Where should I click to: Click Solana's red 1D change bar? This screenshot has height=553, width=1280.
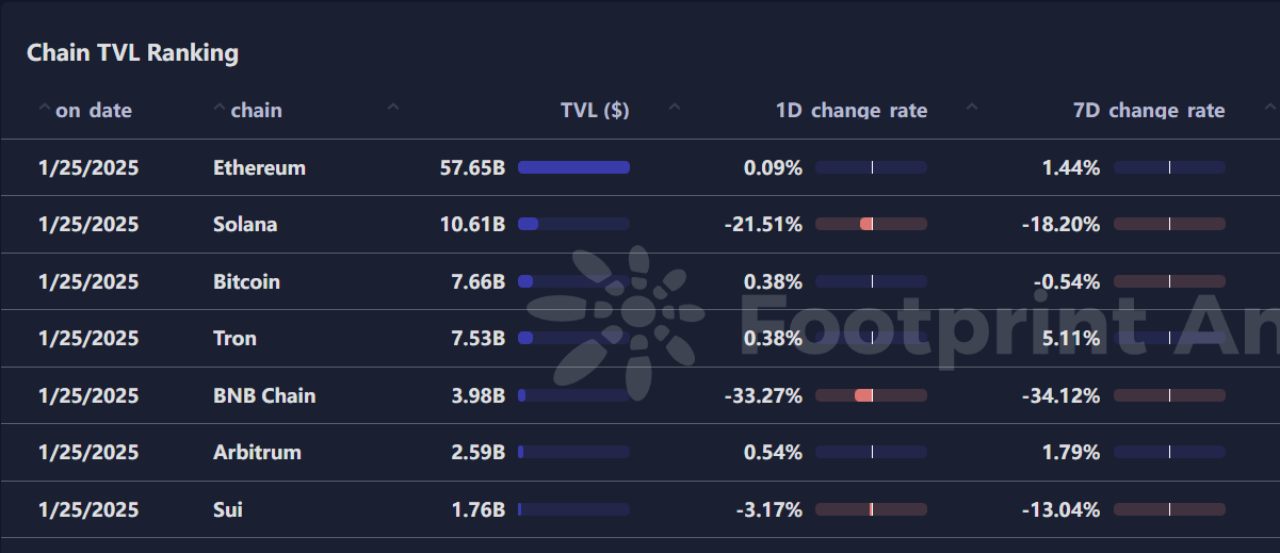866,224
